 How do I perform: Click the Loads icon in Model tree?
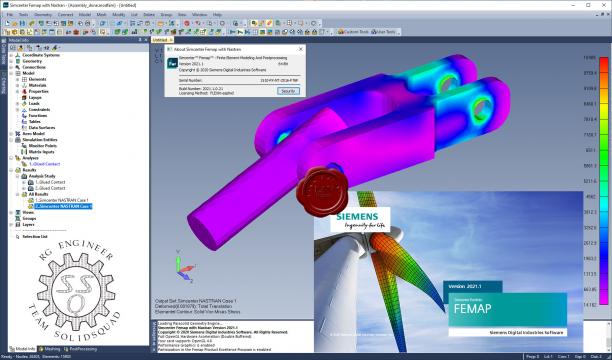(x=24, y=103)
